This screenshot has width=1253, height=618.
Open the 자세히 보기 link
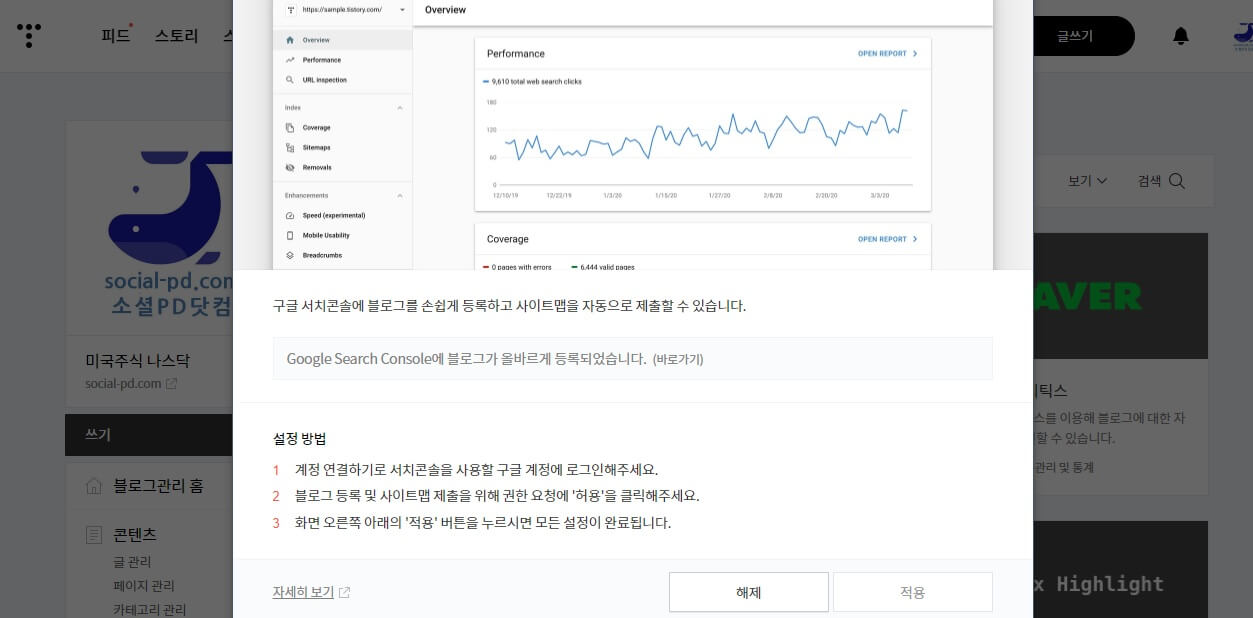point(303,592)
